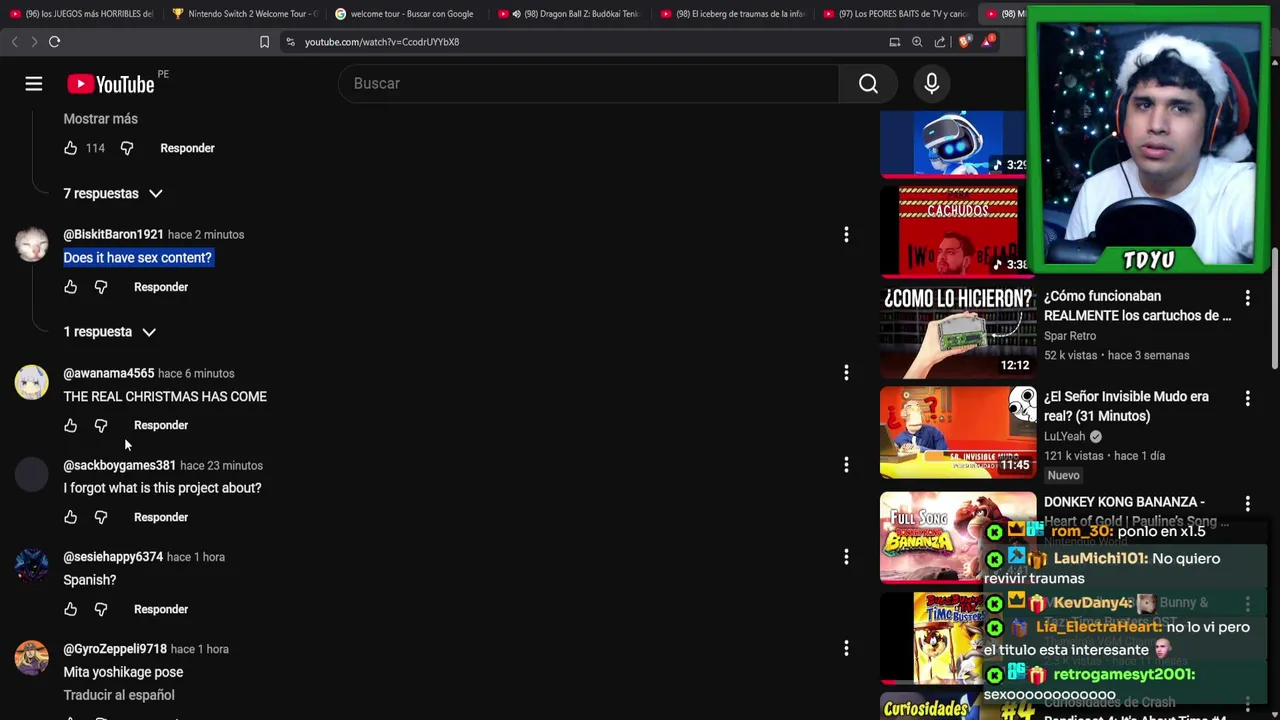Reload the page in browser toolbar
Screen dimensions: 1280x720
click(55, 42)
